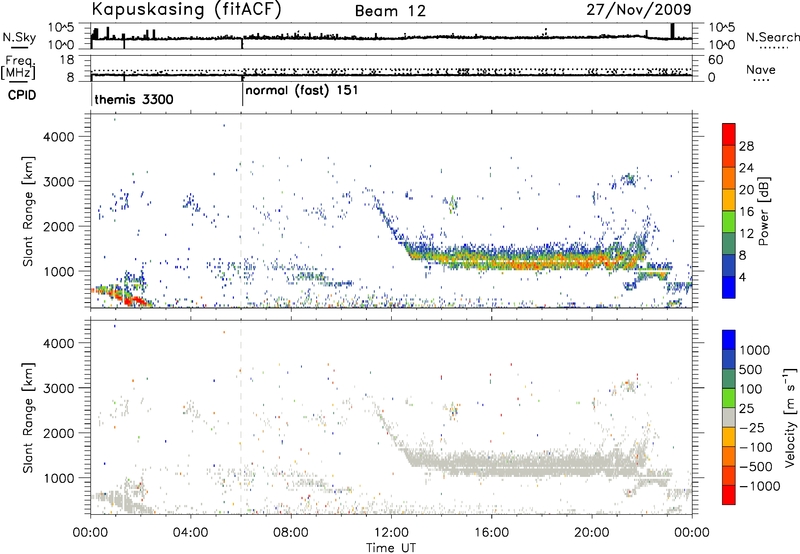This screenshot has height=554, width=800.
Task: Click the '16' tick on Power colorbar
Action: click(x=746, y=212)
